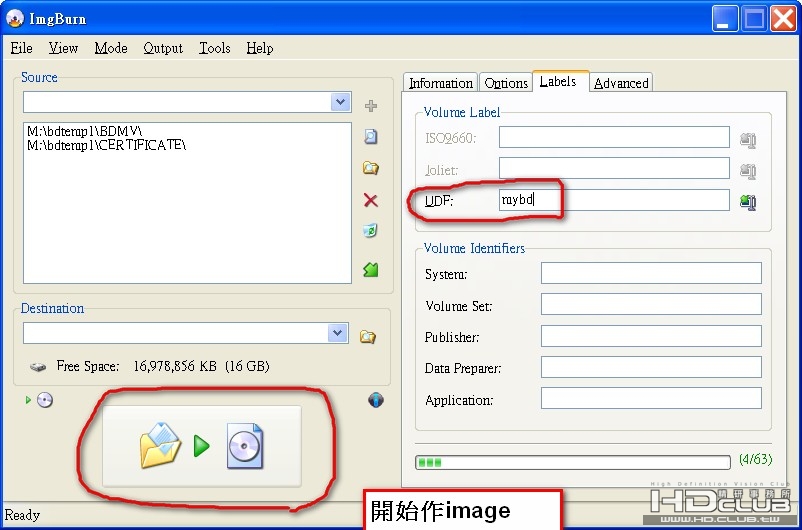The image size is (802, 530).
Task: Browse for a file icon
Action: coord(371,137)
